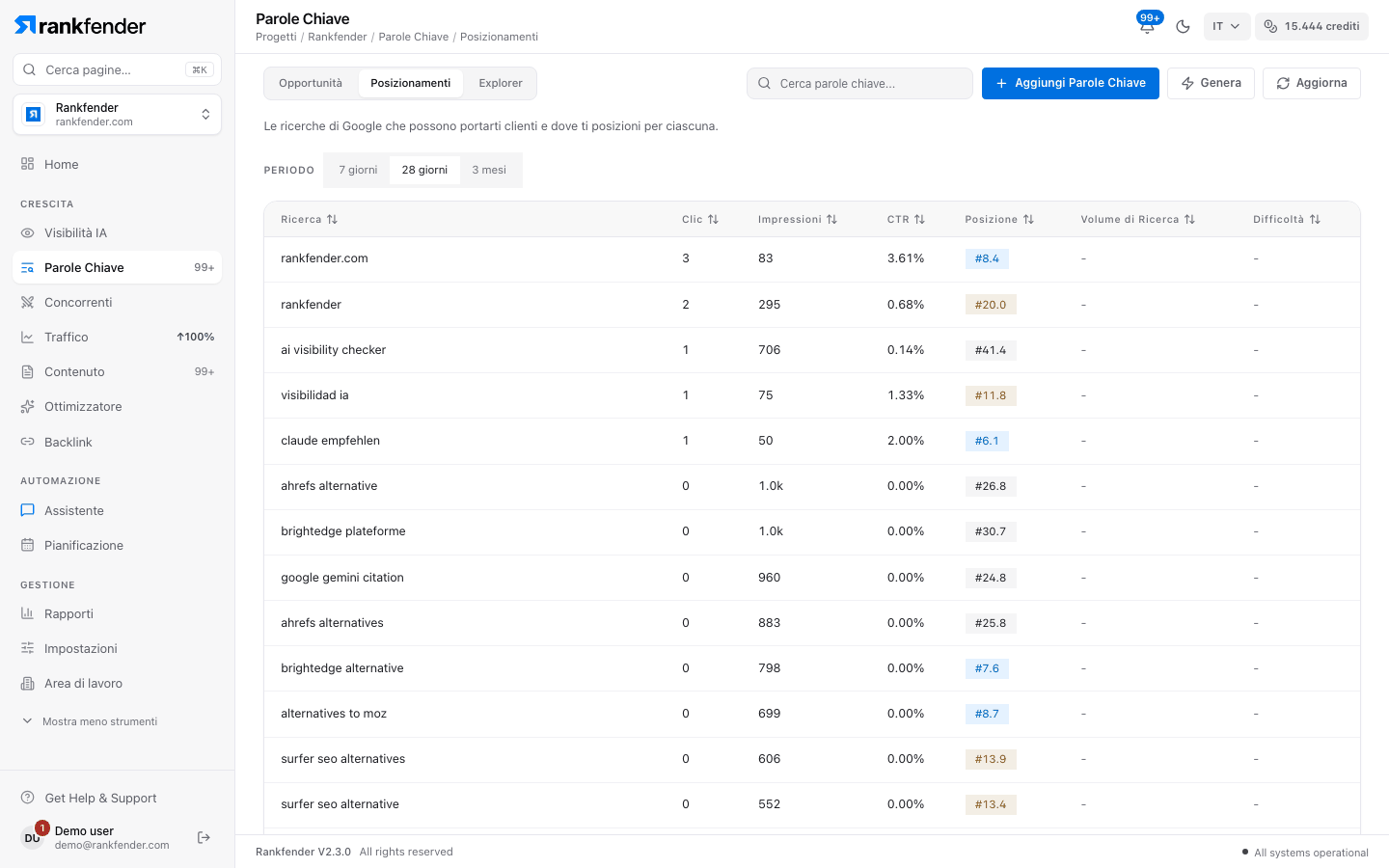Sort by Volume di Ricerca column
1389x868 pixels.
click(x=1138, y=219)
